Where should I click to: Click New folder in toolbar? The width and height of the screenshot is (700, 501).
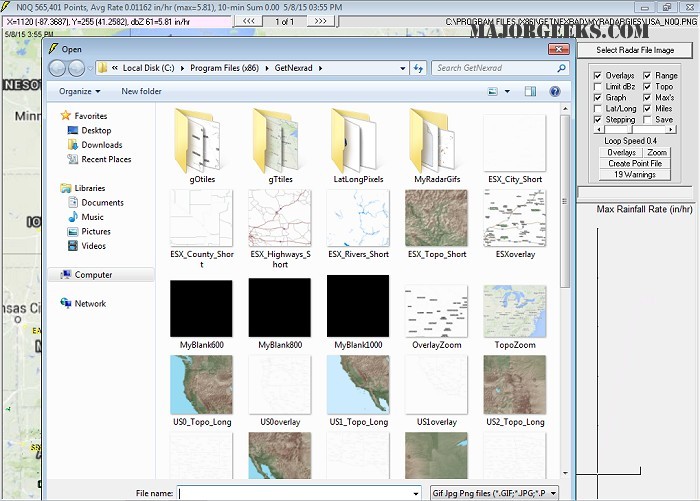(141, 91)
